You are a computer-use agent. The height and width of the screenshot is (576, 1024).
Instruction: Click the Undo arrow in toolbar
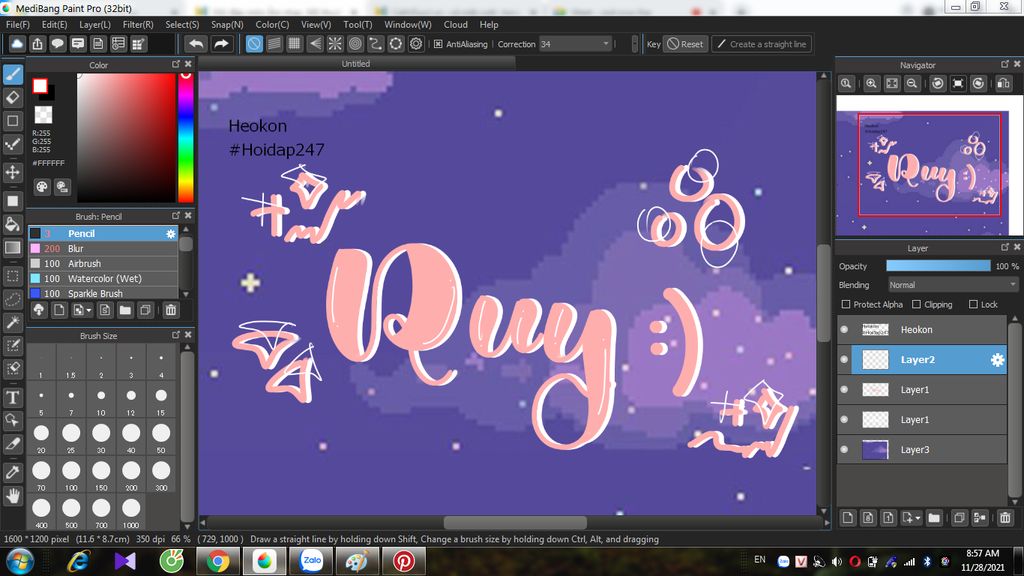coord(196,44)
